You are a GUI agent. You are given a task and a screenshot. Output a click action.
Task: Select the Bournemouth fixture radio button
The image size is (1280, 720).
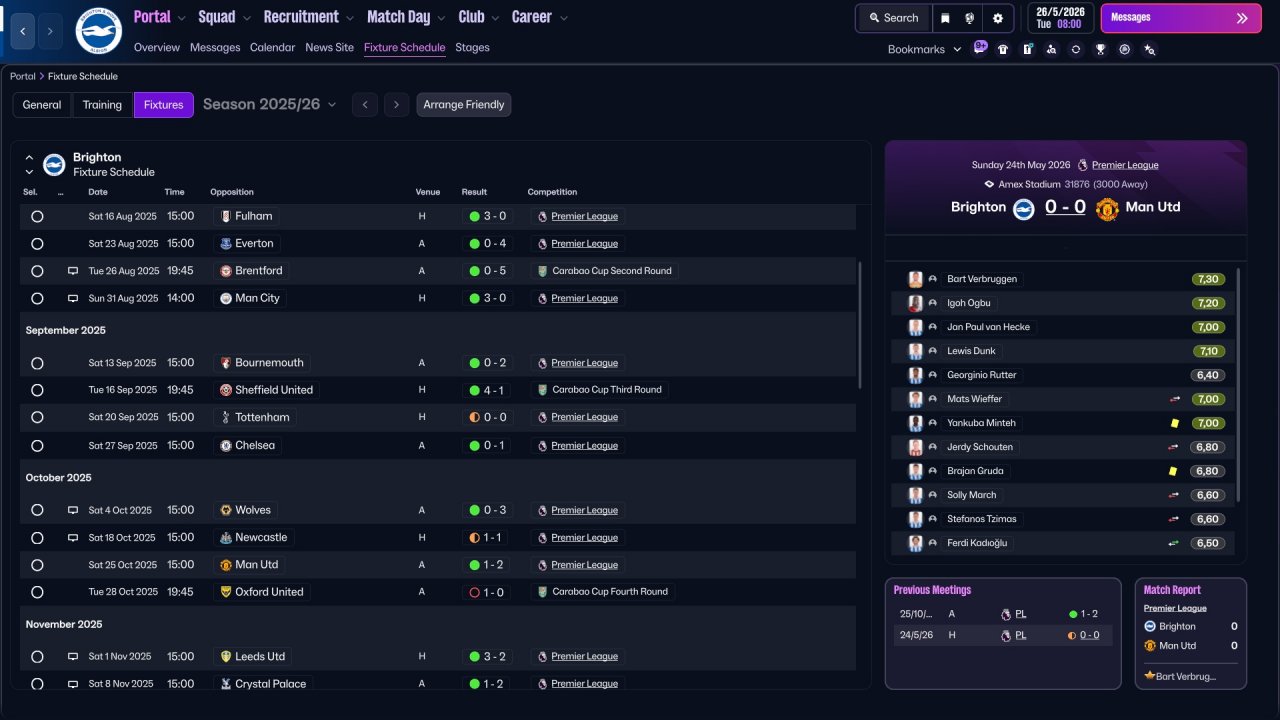pos(37,363)
